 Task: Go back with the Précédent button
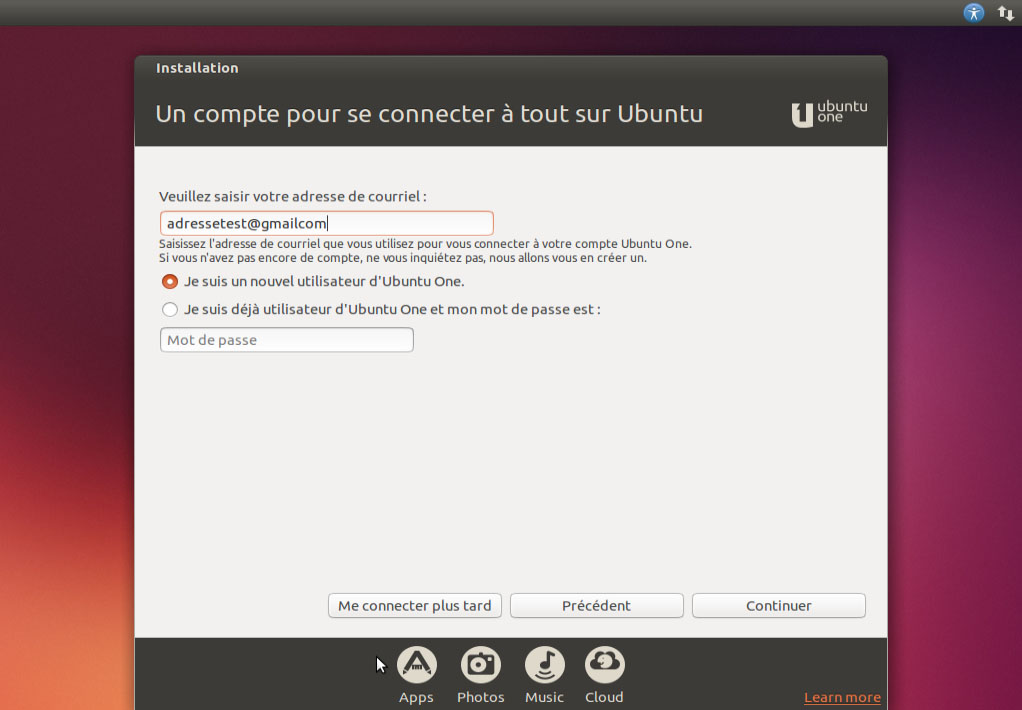click(596, 606)
